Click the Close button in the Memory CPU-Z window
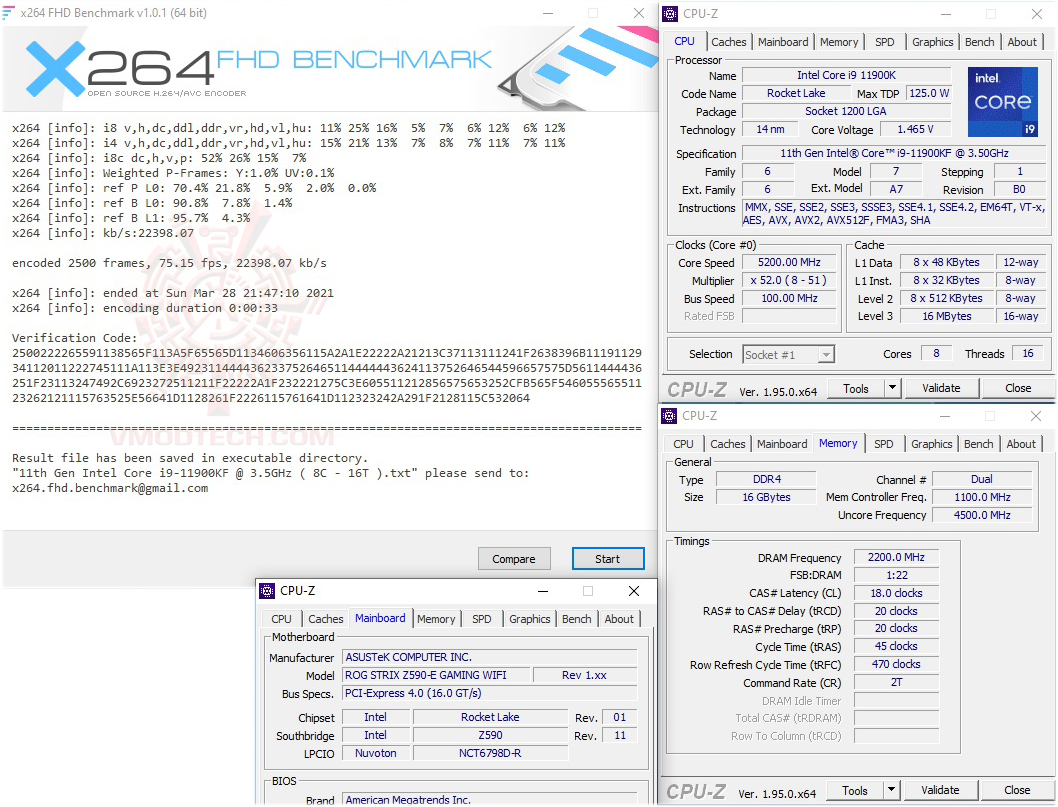Screen dimensions: 1058x807 (1017, 790)
